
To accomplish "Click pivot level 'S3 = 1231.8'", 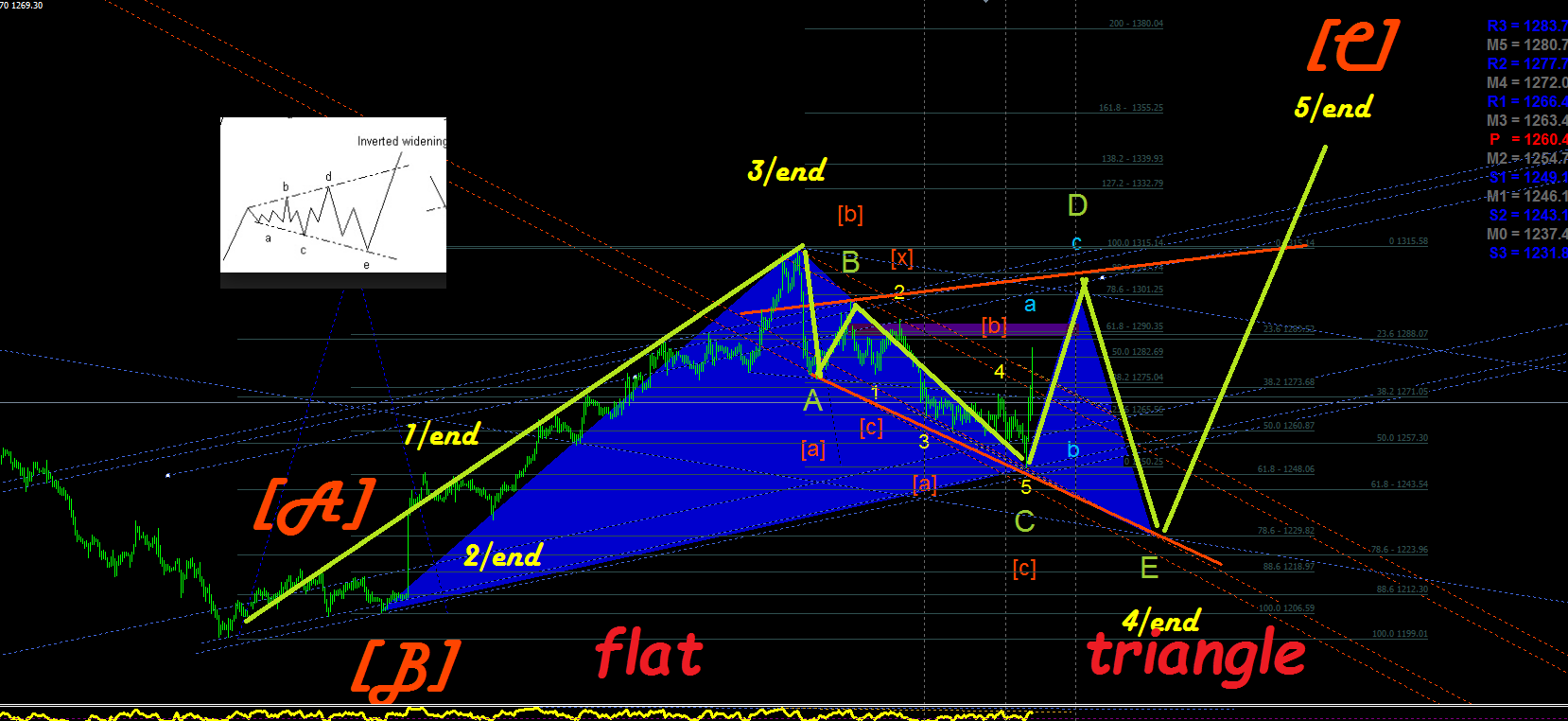I will click(x=1527, y=254).
